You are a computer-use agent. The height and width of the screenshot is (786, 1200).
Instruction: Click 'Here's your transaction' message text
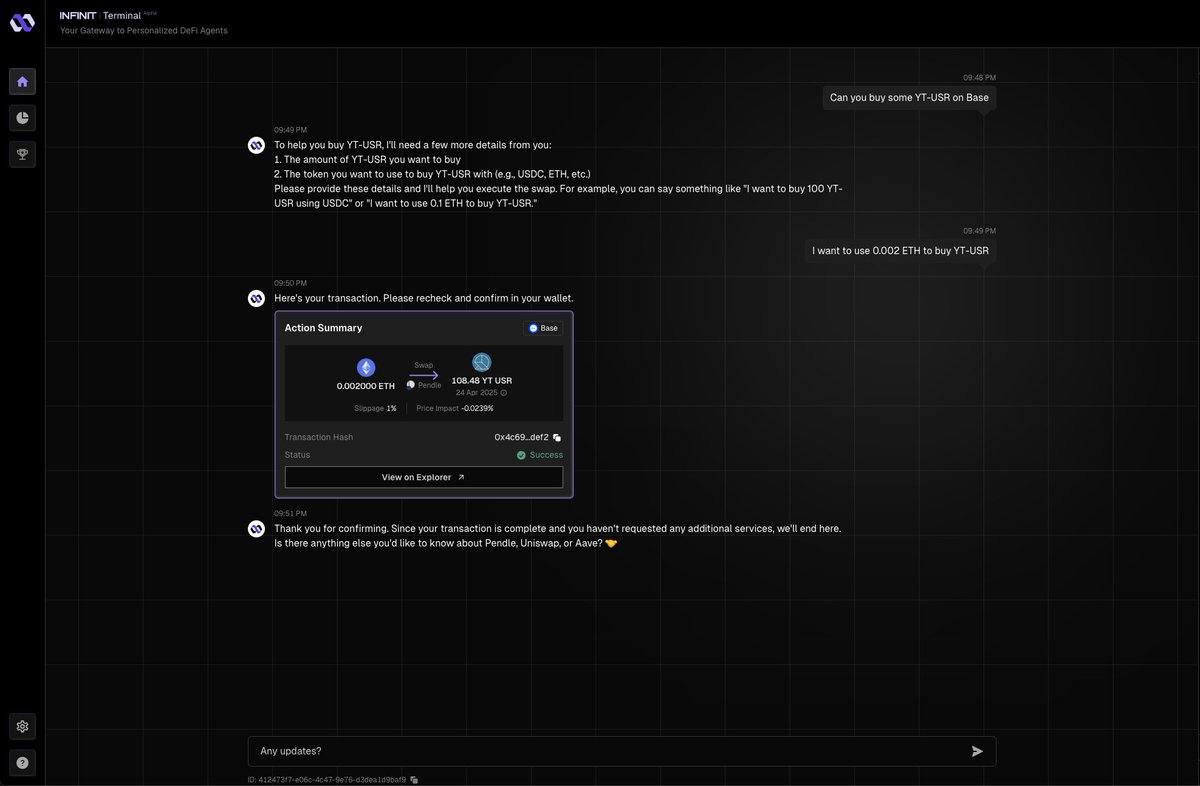pyautogui.click(x=424, y=298)
